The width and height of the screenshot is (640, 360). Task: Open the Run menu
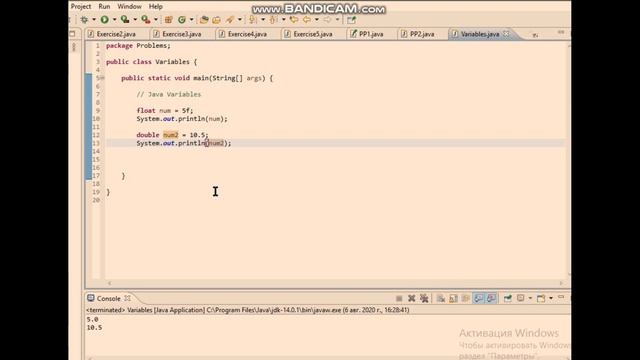(104, 7)
